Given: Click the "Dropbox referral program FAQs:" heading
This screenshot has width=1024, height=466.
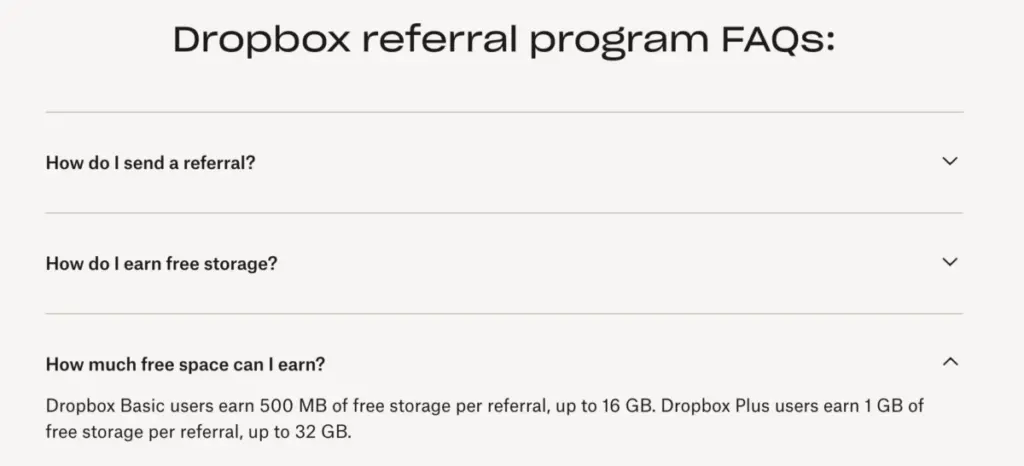Looking at the screenshot, I should pyautogui.click(x=503, y=41).
